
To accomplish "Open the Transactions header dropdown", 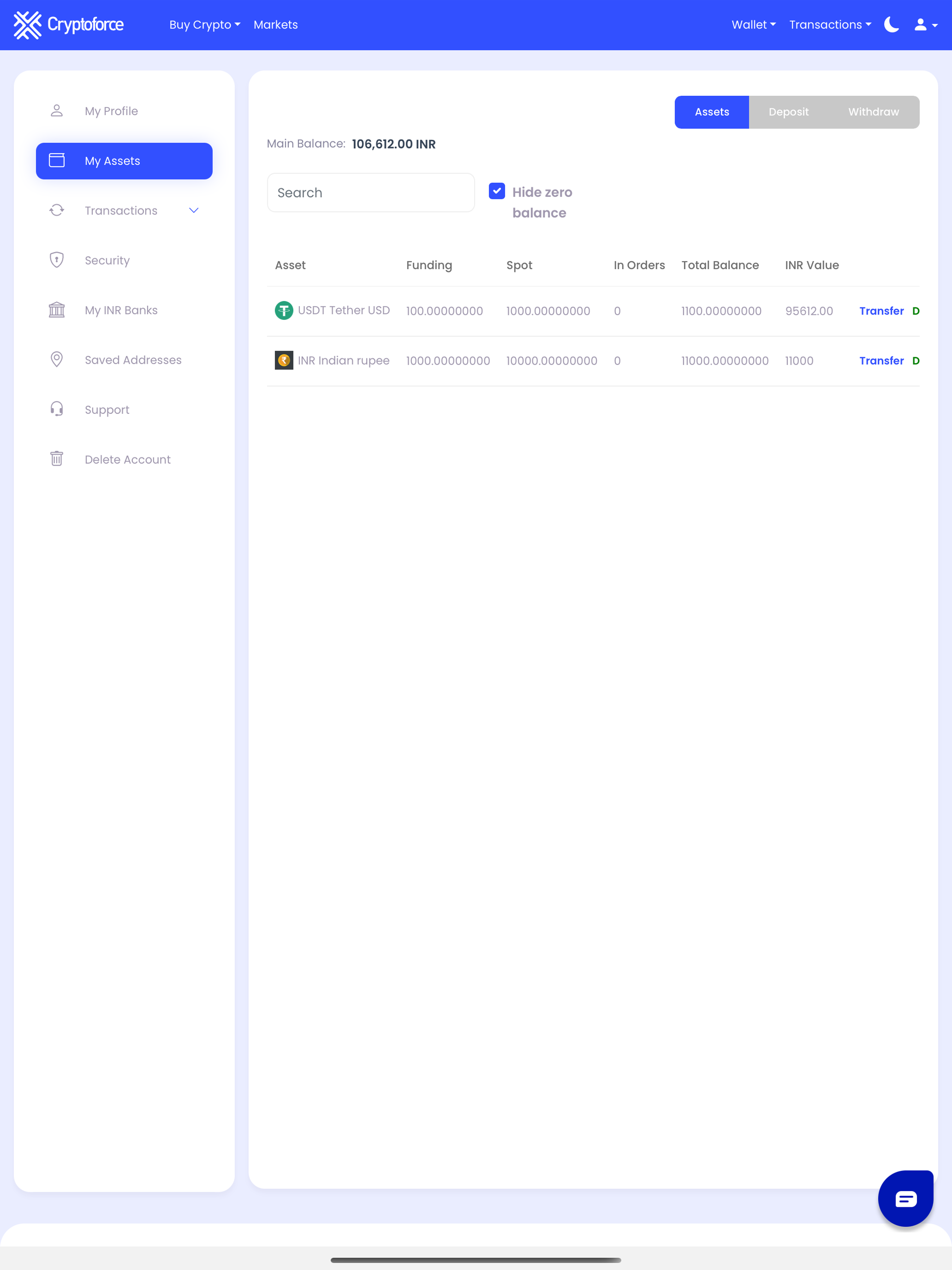I will pos(830,24).
